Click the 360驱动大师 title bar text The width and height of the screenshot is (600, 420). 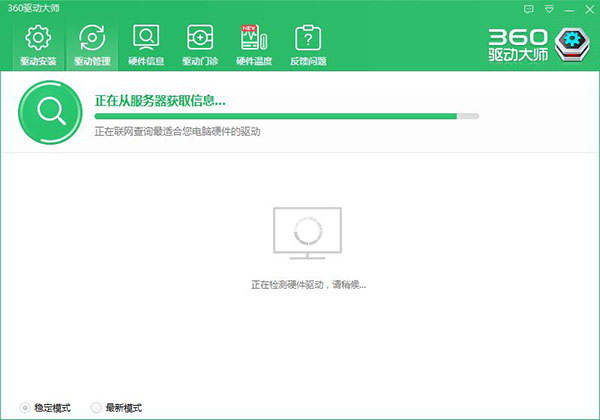point(32,8)
